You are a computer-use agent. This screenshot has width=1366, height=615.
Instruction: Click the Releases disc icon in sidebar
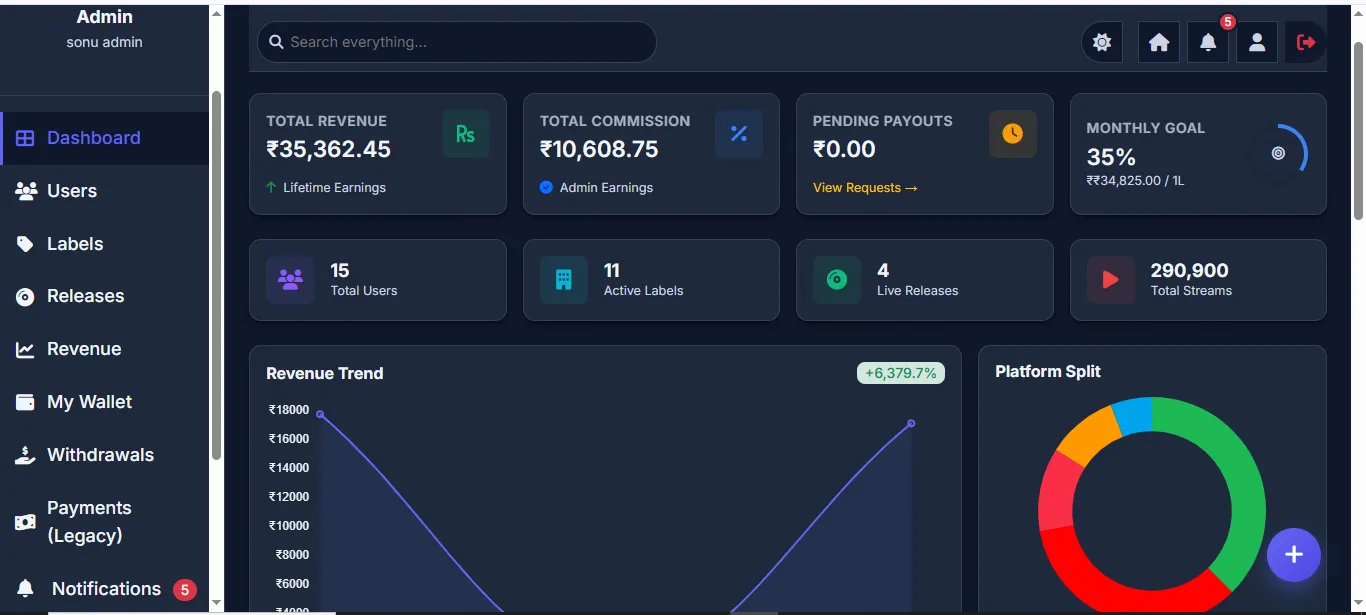pyautogui.click(x=26, y=296)
